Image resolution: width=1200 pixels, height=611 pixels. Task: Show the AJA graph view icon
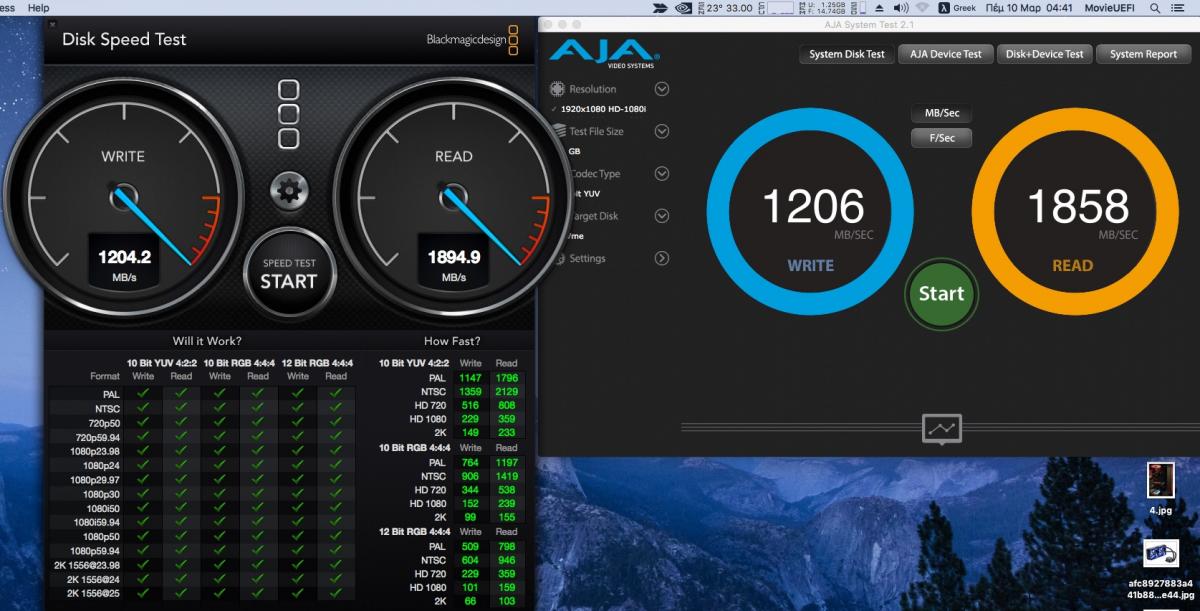pos(942,428)
